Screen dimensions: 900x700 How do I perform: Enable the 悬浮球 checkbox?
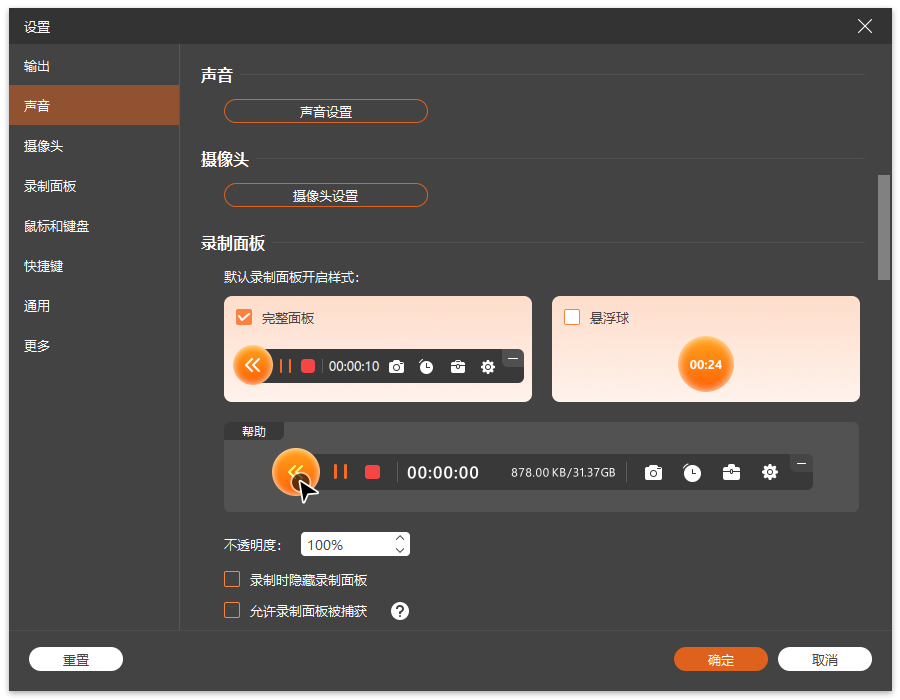pos(572,318)
